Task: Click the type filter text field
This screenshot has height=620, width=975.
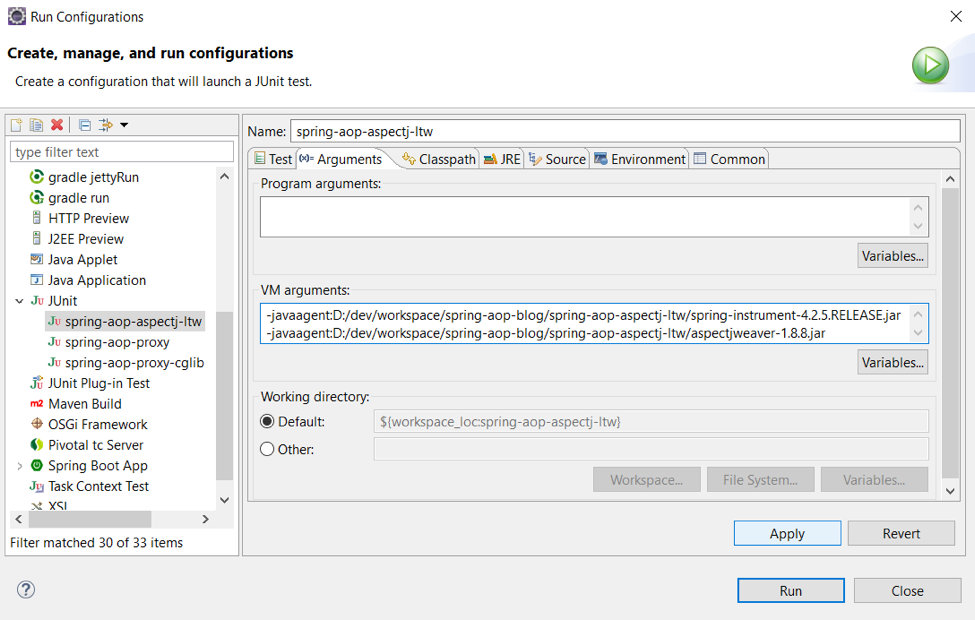Action: (122, 152)
